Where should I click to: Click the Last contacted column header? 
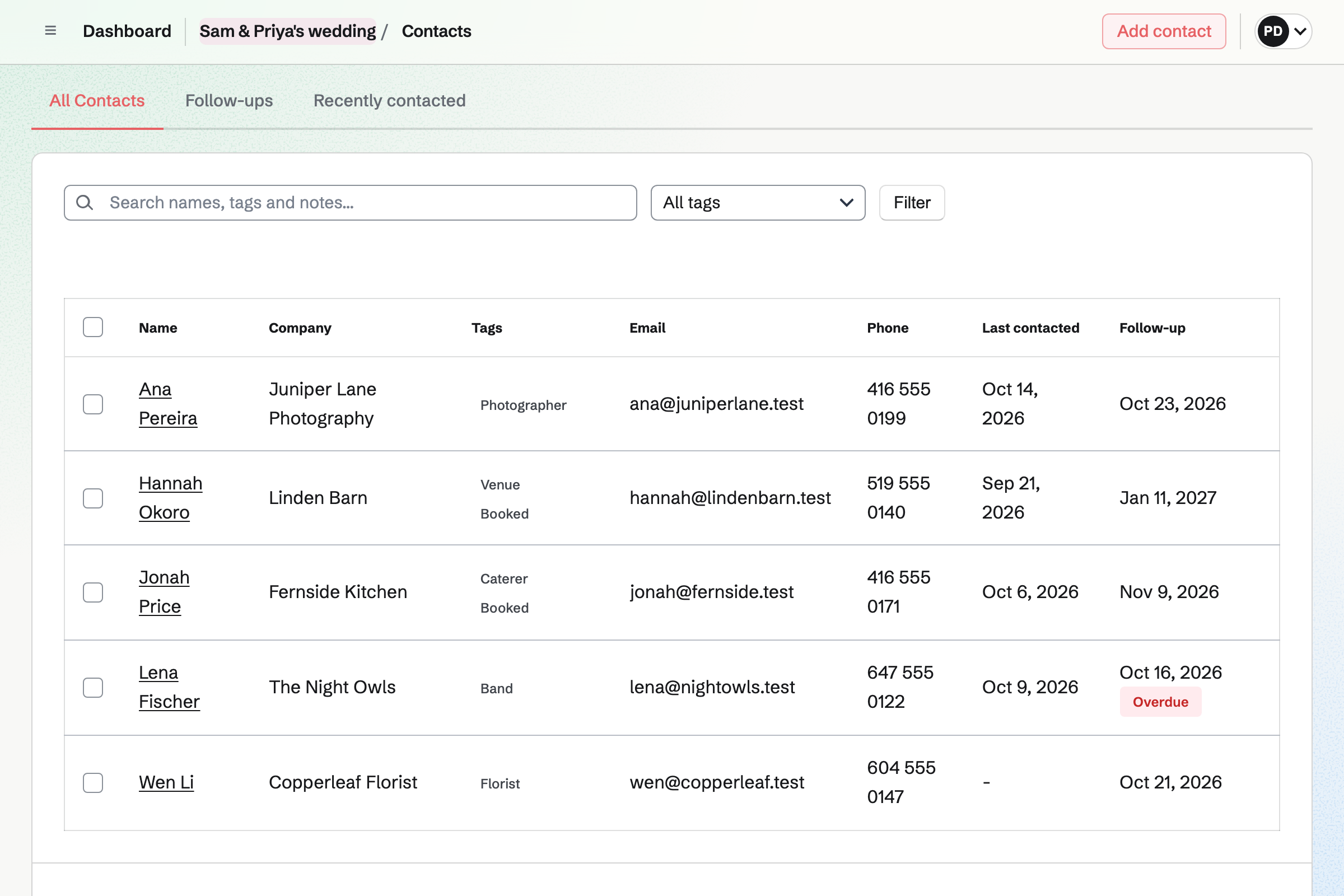tap(1030, 328)
